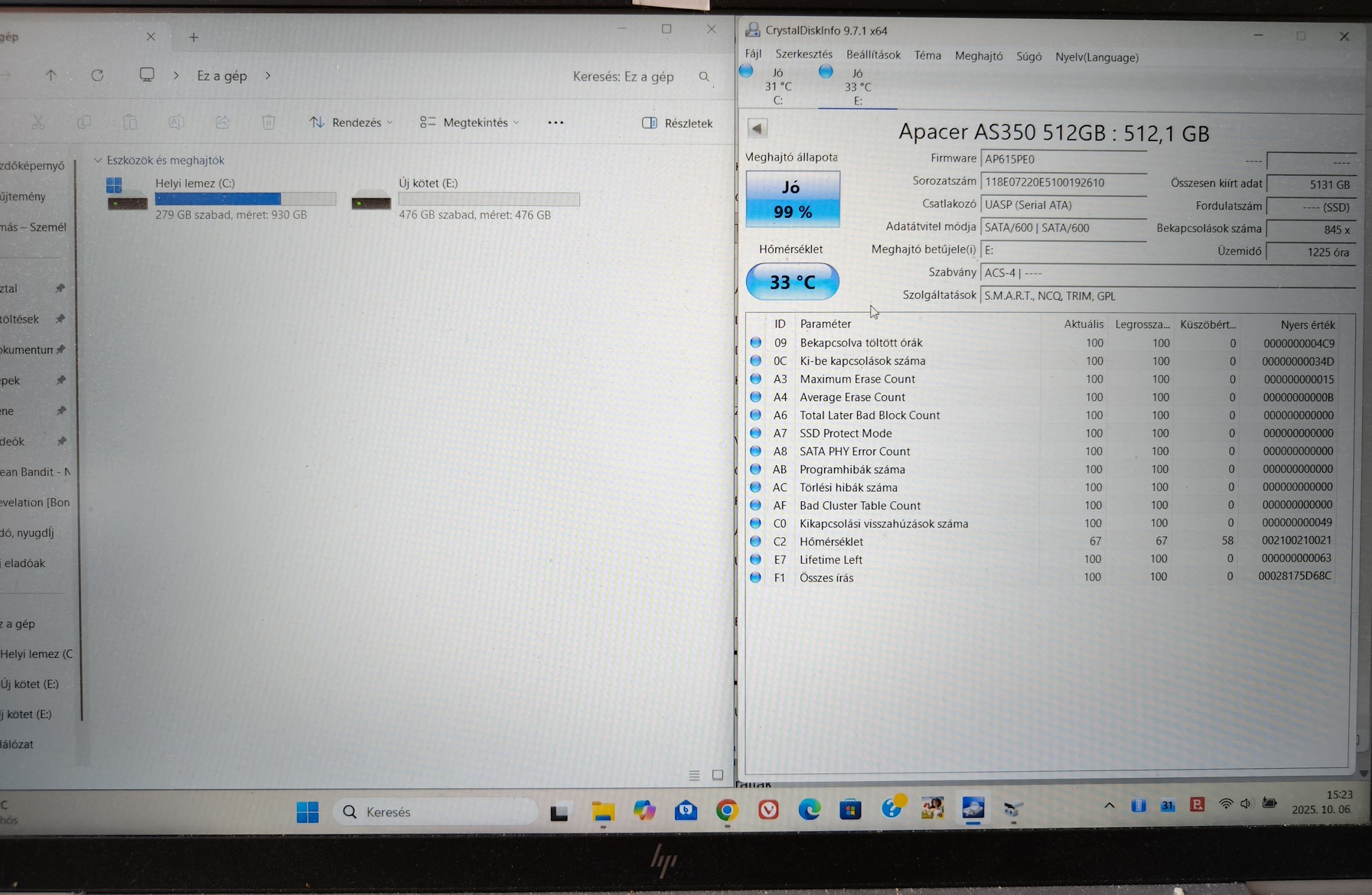This screenshot has height=895, width=1372.
Task: Click the Paste clipboard icon in File Explorer
Action: (x=130, y=122)
